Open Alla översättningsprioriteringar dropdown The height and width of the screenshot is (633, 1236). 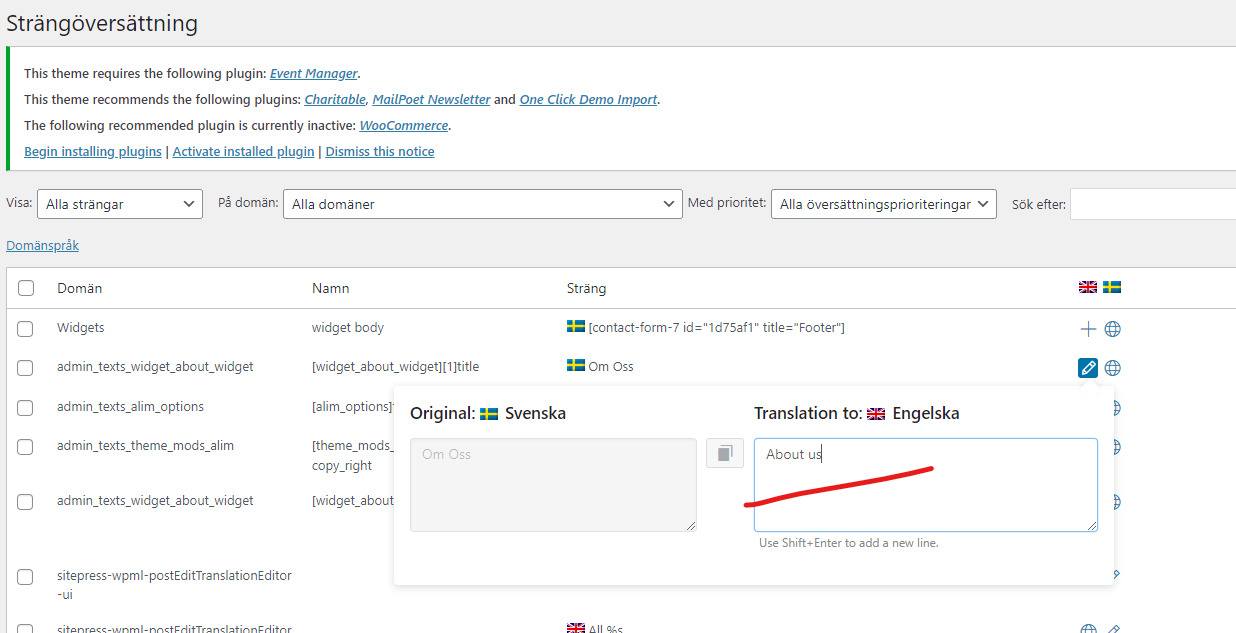click(884, 204)
